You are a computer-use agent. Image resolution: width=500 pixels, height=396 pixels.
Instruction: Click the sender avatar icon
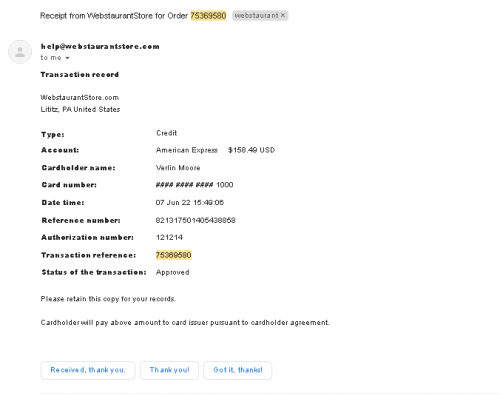pyautogui.click(x=20, y=52)
